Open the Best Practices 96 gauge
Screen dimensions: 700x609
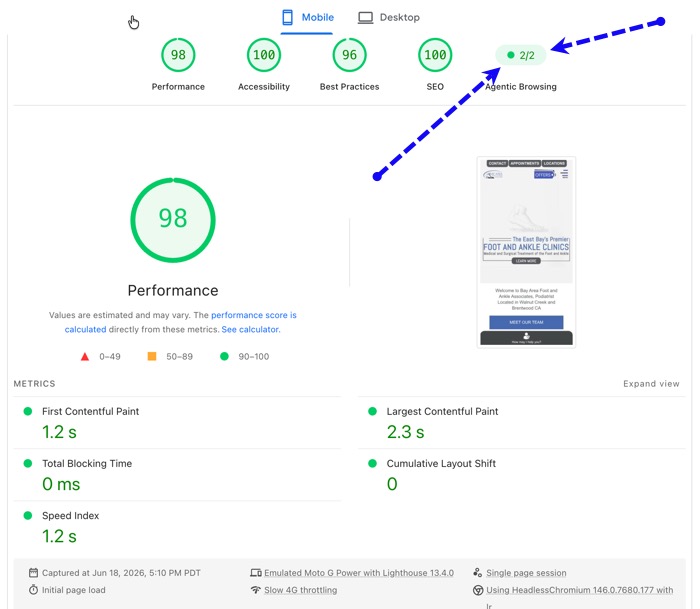[x=350, y=55]
